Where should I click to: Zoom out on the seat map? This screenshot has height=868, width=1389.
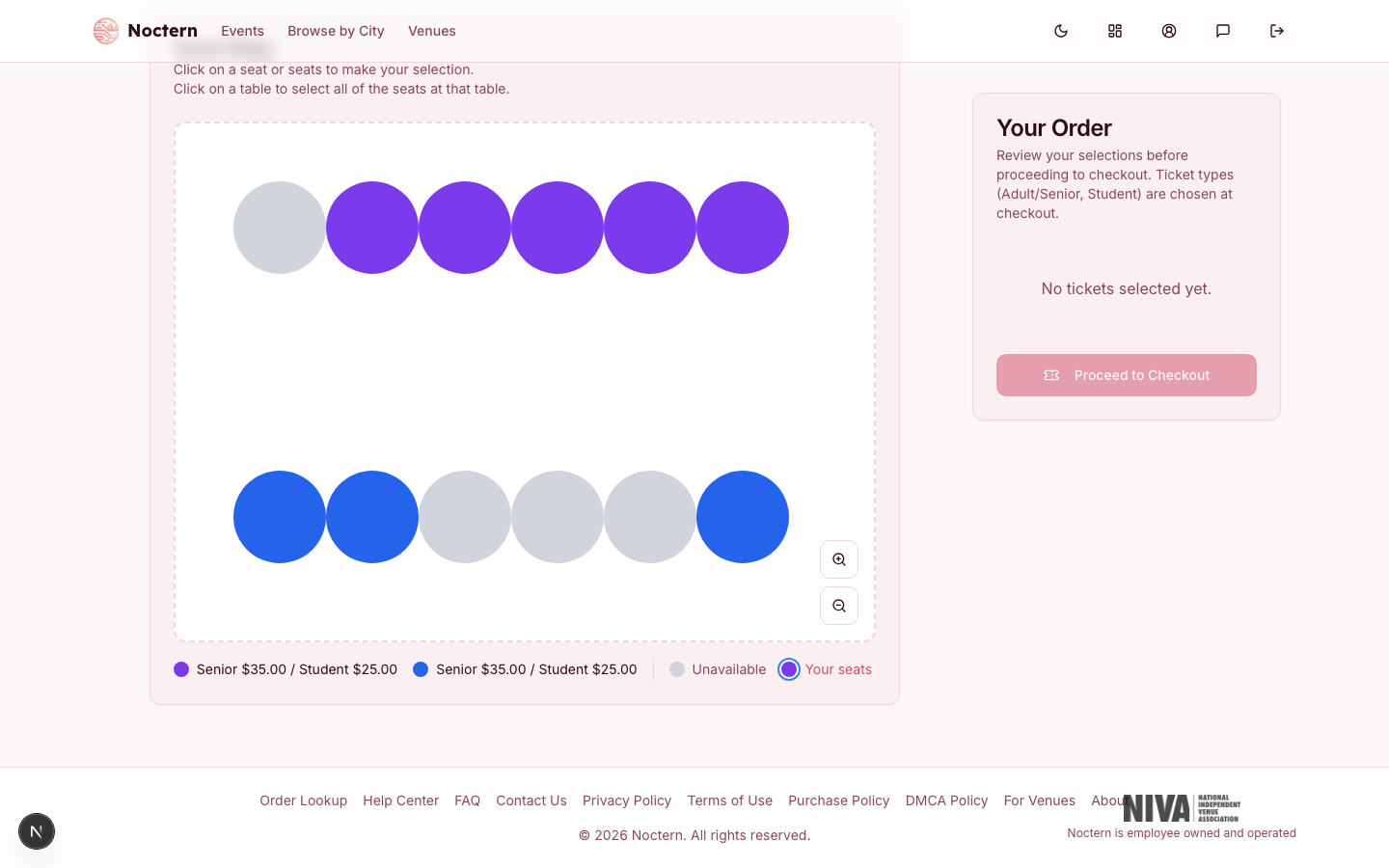[839, 606]
